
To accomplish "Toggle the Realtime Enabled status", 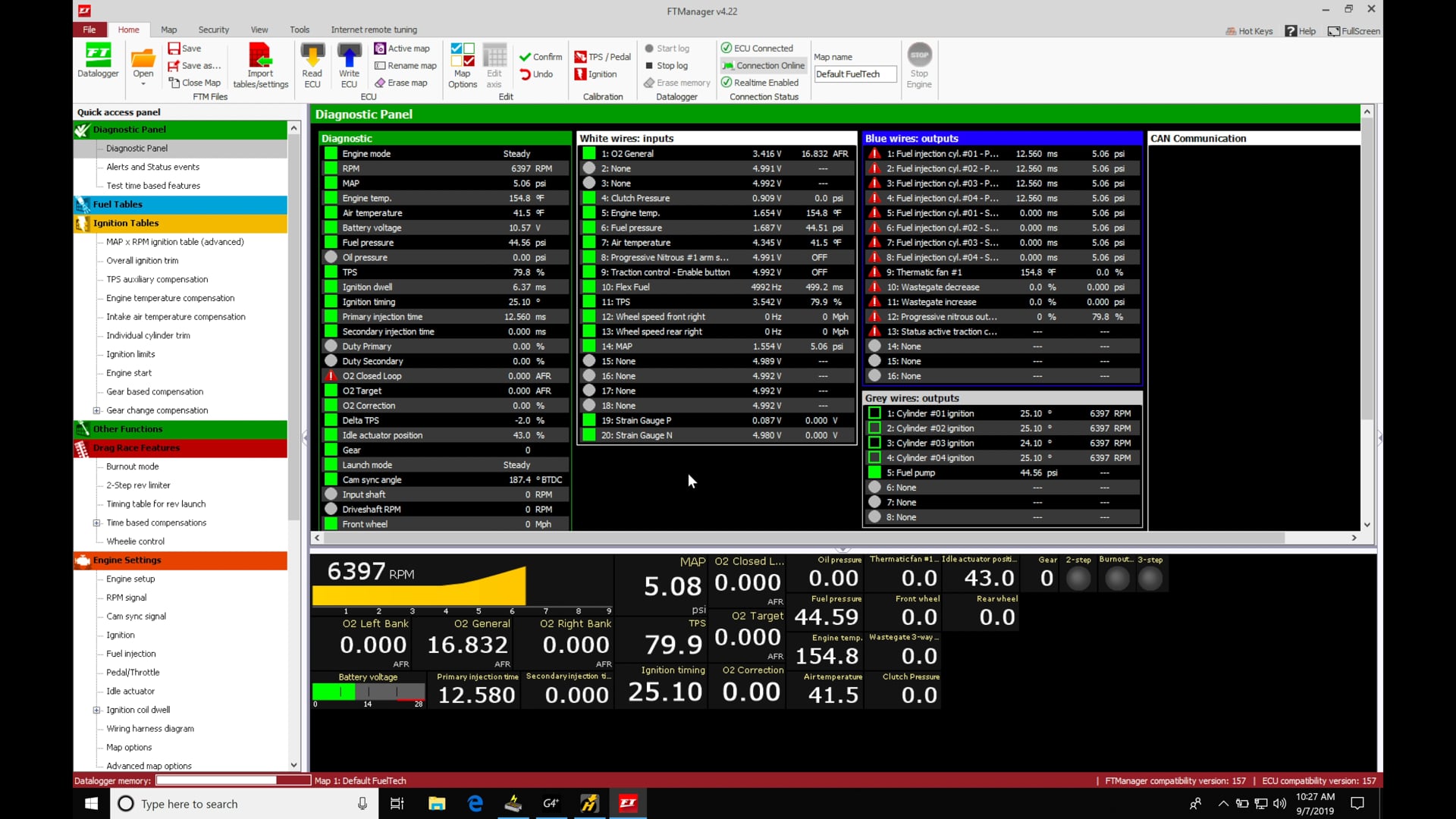I will (760, 83).
